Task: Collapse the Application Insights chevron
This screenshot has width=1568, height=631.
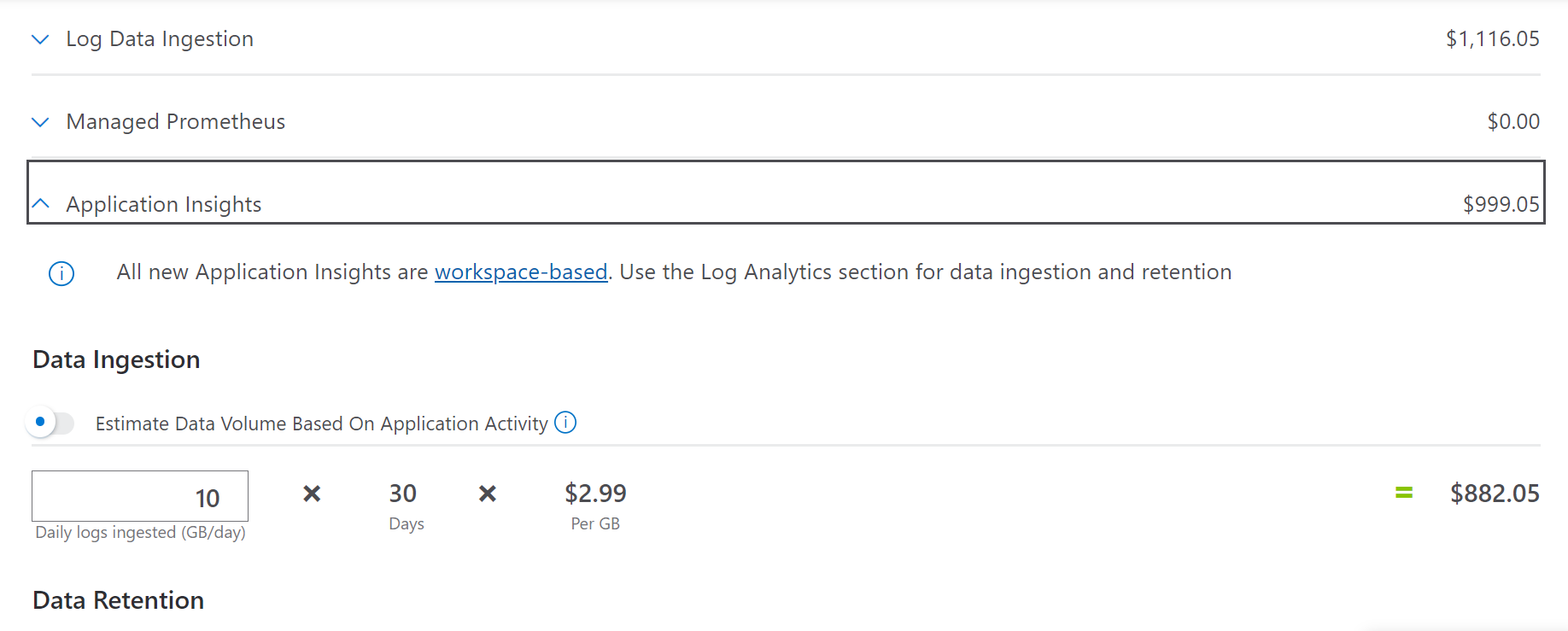Action: pos(40,204)
